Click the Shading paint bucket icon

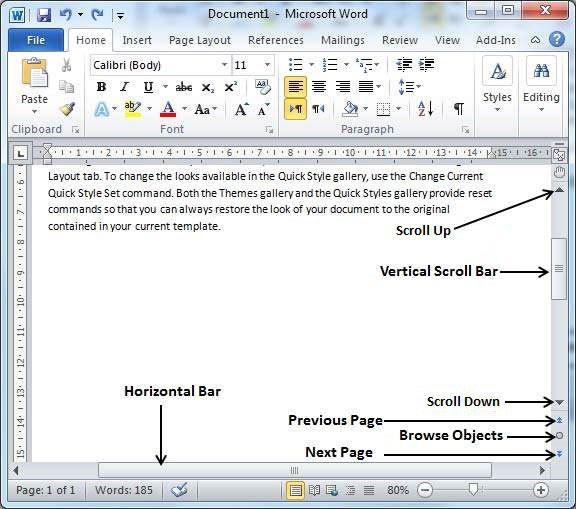(x=350, y=109)
